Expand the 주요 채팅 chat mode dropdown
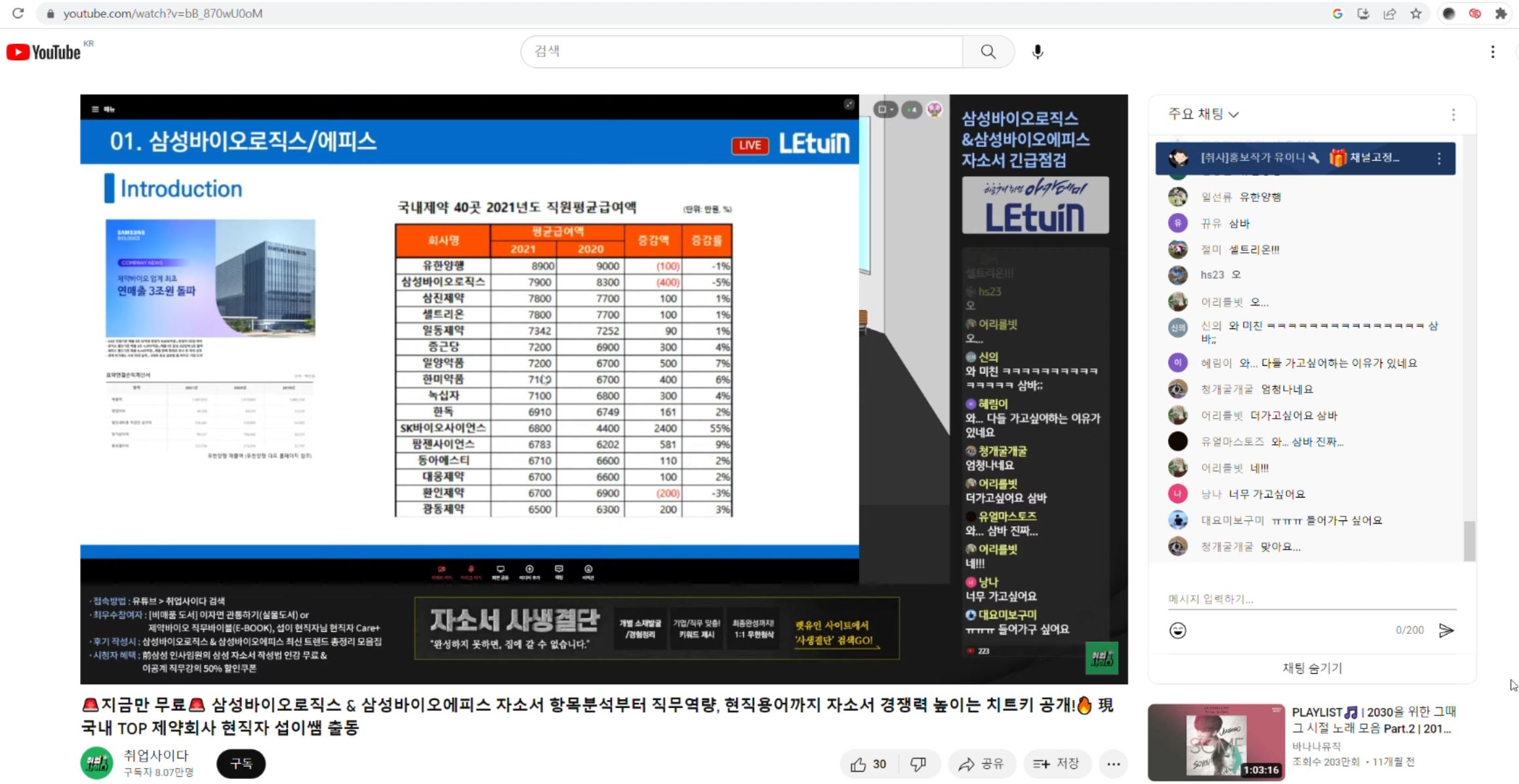 [x=1204, y=114]
